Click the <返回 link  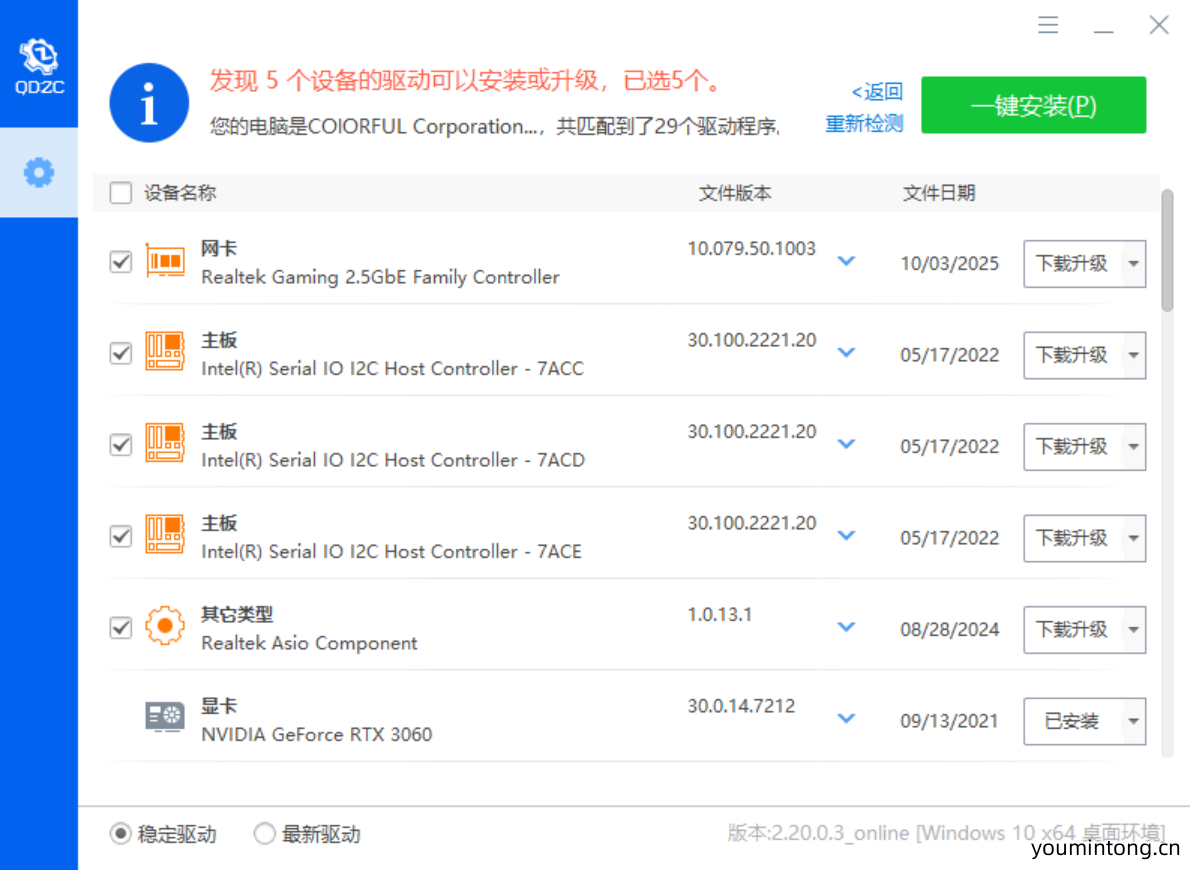[877, 92]
